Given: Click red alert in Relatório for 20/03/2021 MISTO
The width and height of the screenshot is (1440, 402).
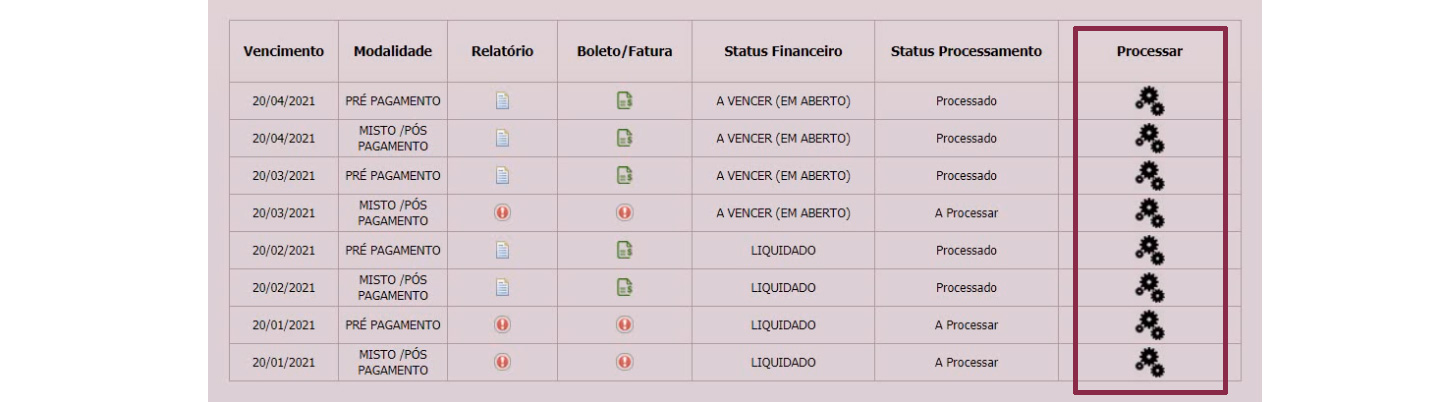Looking at the screenshot, I should click(x=502, y=213).
